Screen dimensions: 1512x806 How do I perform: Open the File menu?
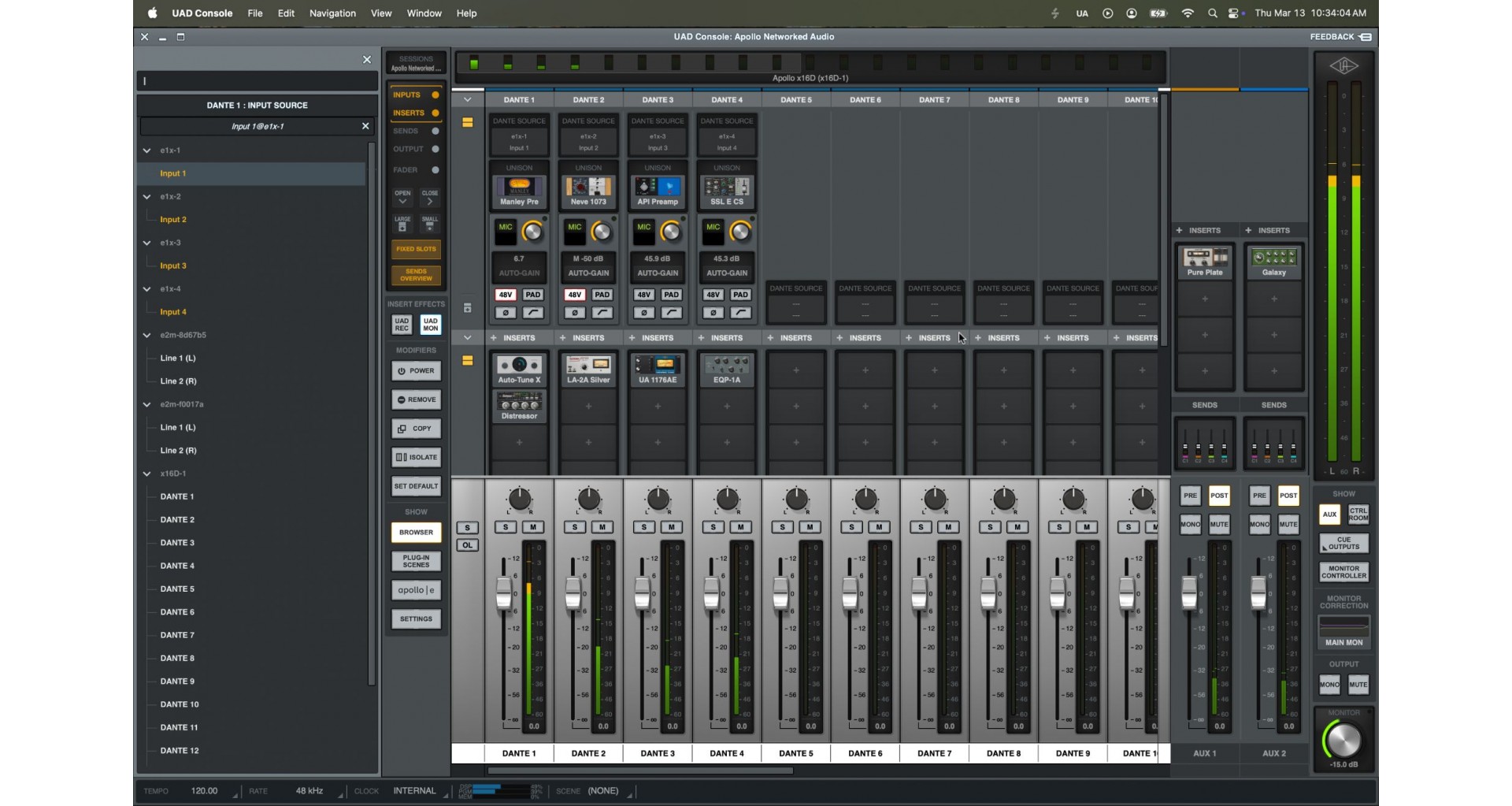(x=255, y=13)
